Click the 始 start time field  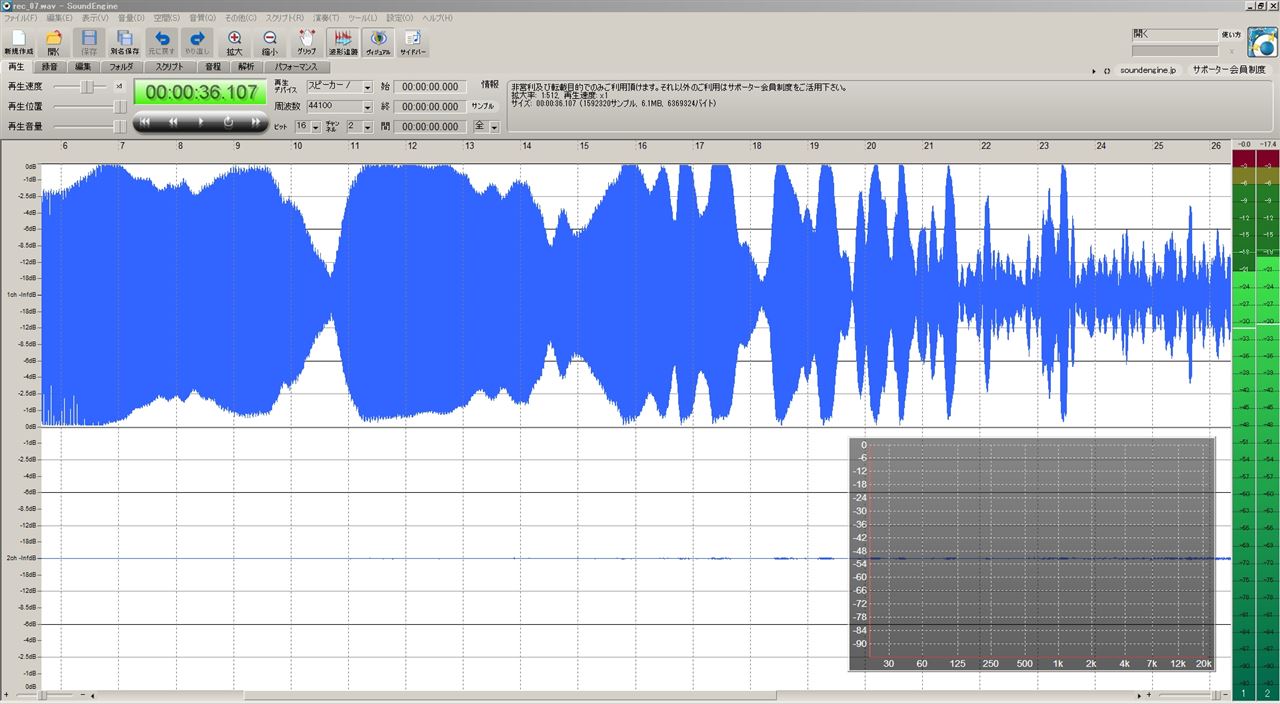(x=430, y=87)
